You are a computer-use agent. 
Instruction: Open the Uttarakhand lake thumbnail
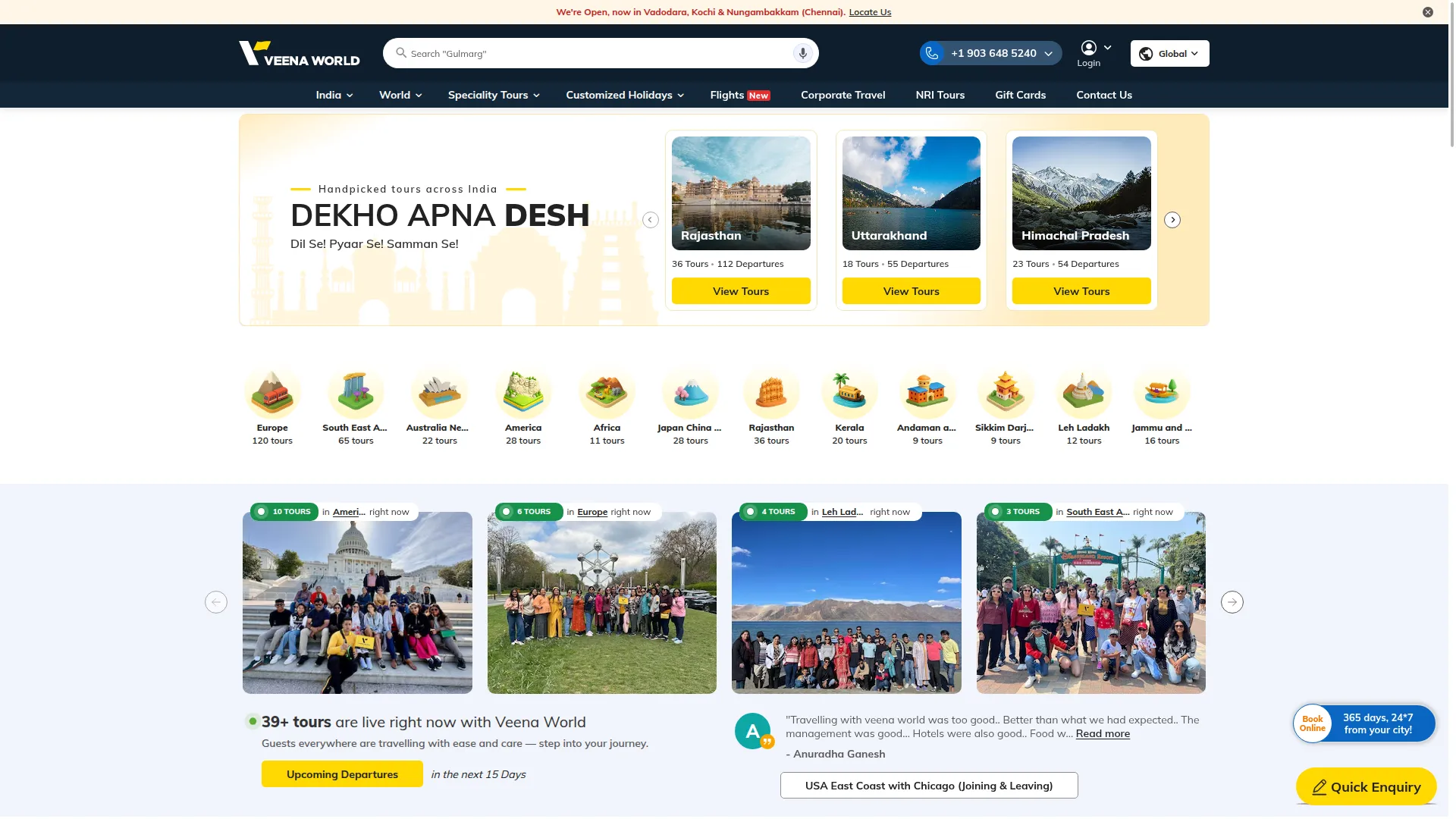pyautogui.click(x=911, y=193)
